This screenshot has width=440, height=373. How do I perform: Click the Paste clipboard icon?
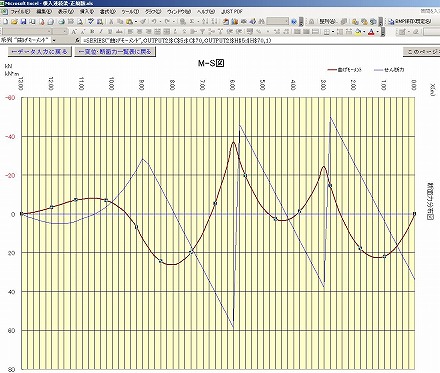[129, 22]
